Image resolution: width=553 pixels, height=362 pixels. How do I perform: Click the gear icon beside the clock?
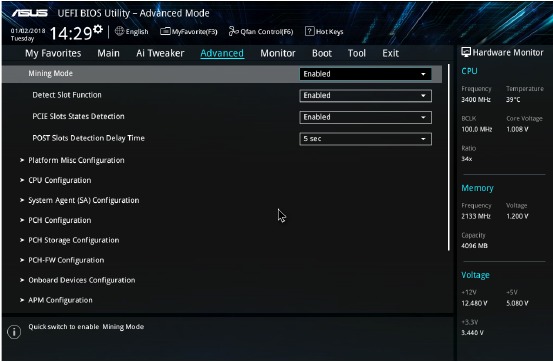[98, 29]
